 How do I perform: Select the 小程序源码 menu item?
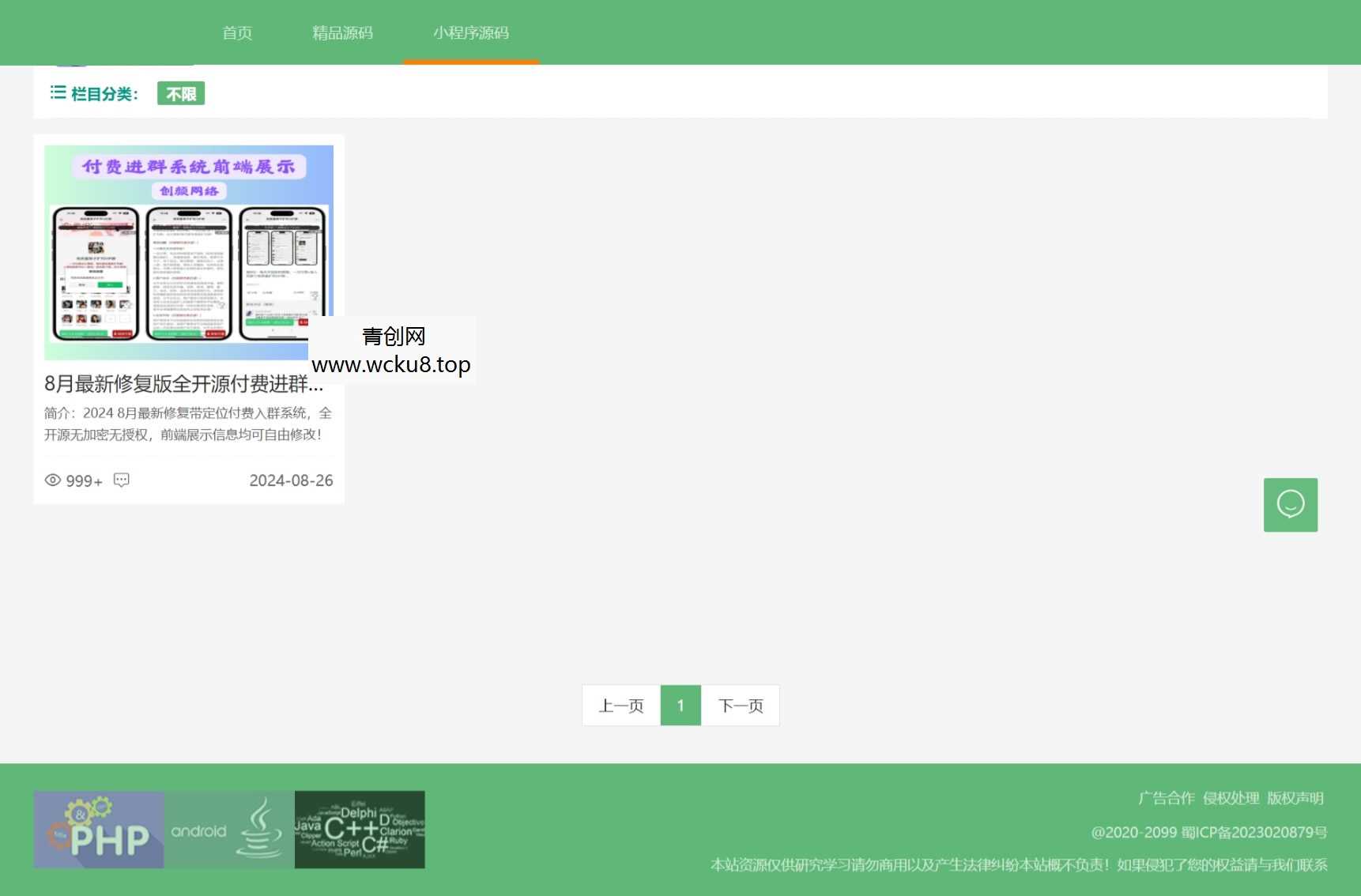point(471,32)
